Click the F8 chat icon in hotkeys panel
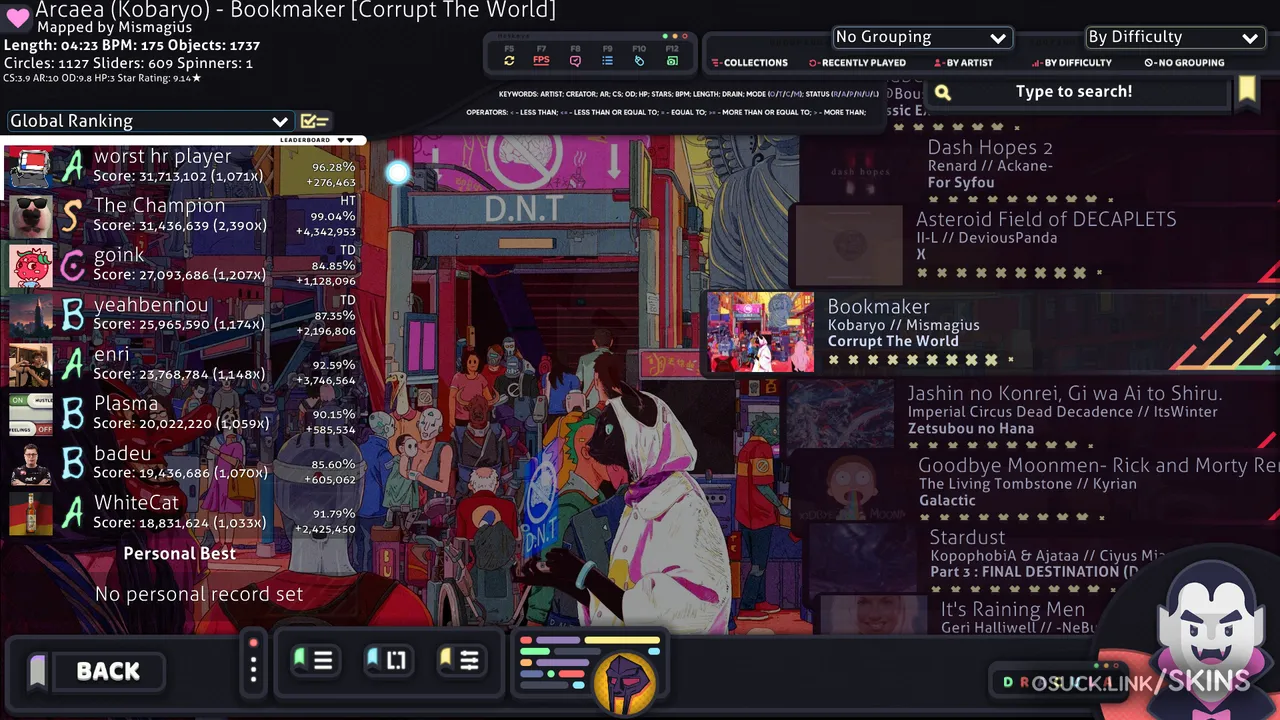Viewport: 1280px width, 720px height. 575,60
